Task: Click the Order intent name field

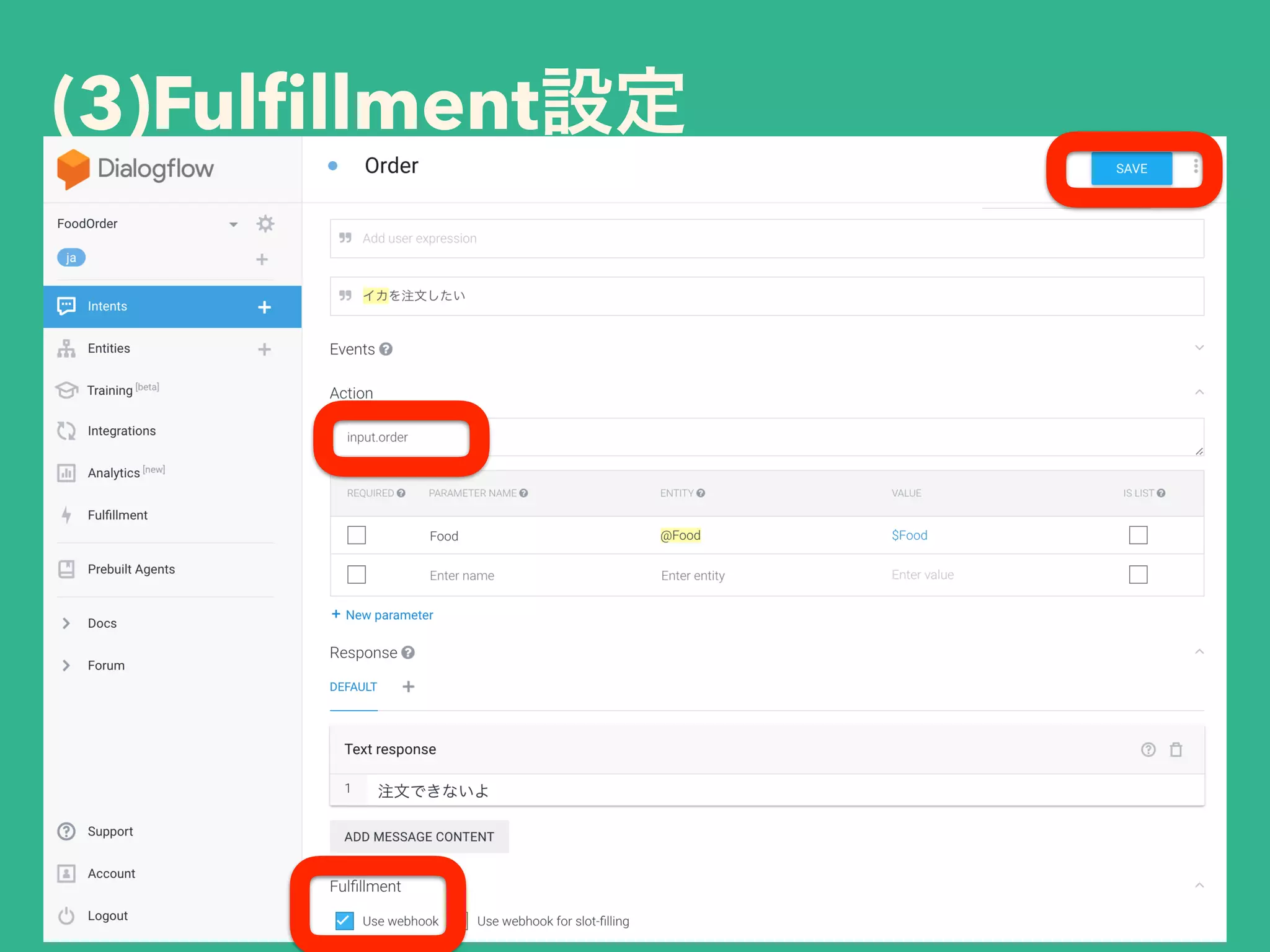Action: 391,166
